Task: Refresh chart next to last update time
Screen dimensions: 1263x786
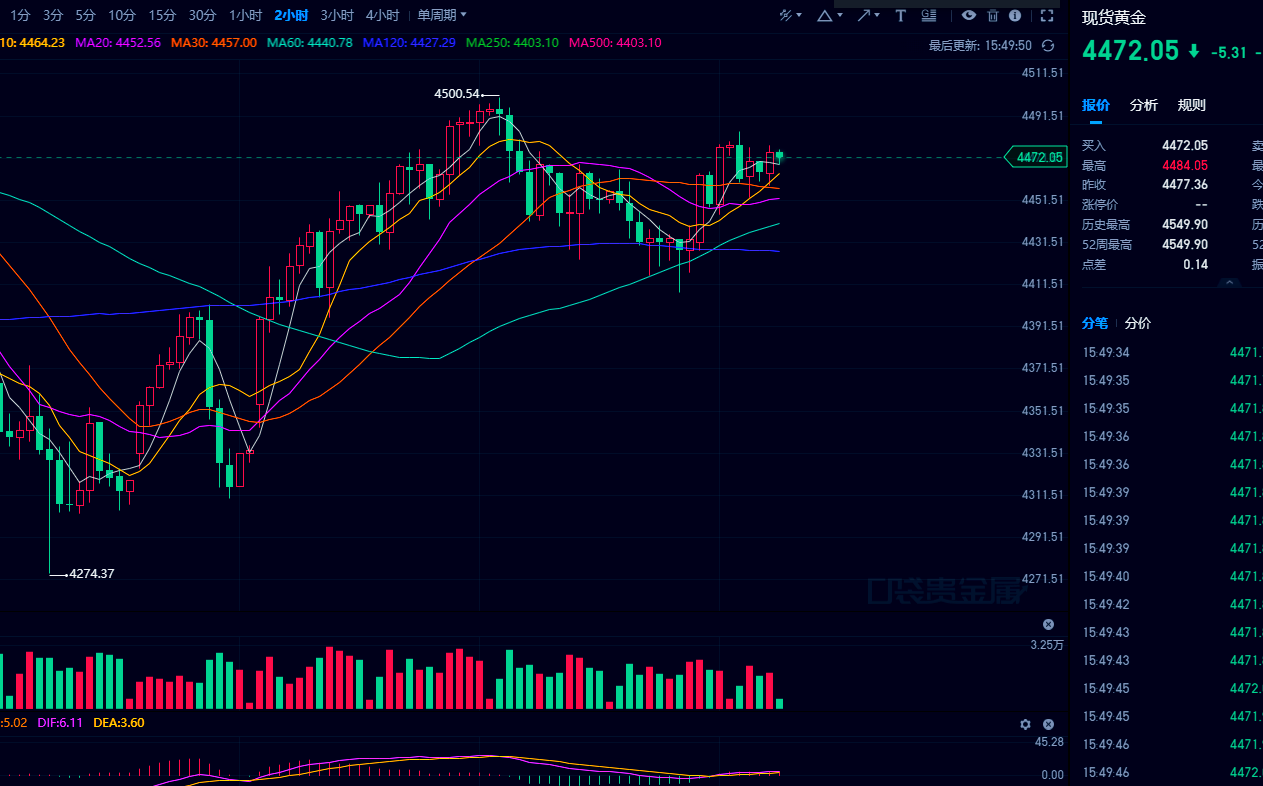Action: coord(1048,45)
